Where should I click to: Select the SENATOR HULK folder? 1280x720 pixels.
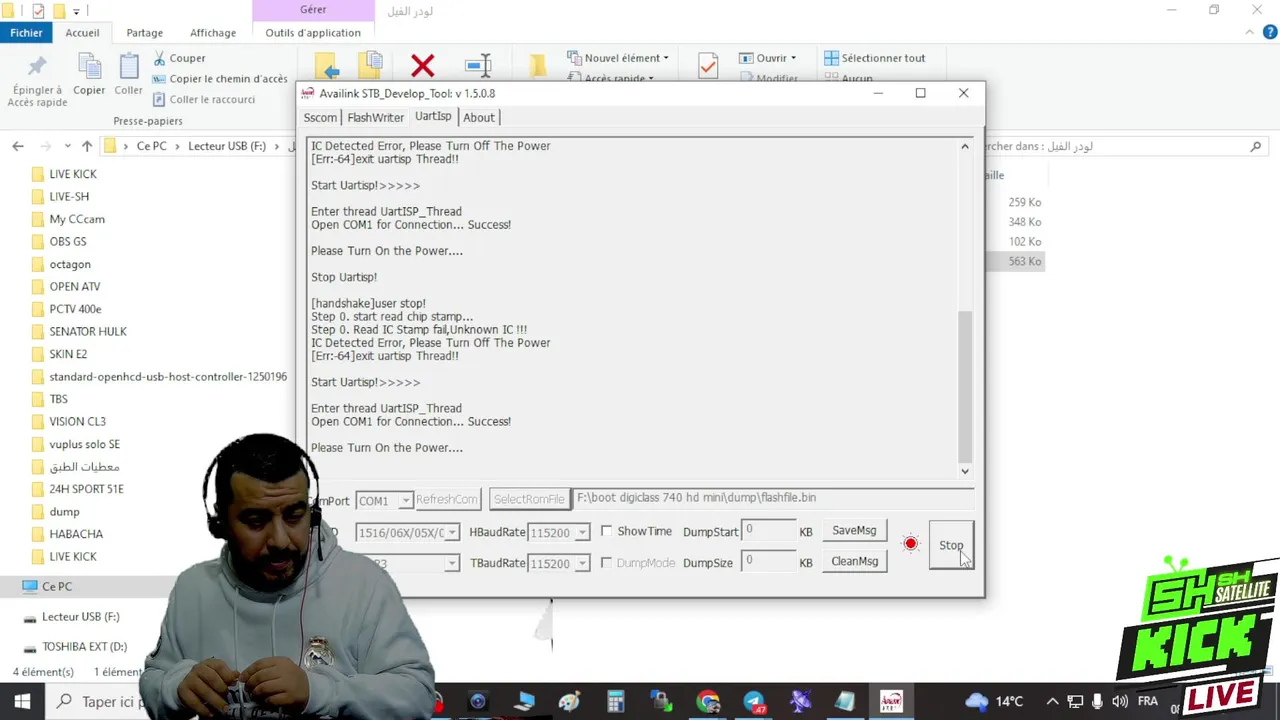pyautogui.click(x=88, y=331)
